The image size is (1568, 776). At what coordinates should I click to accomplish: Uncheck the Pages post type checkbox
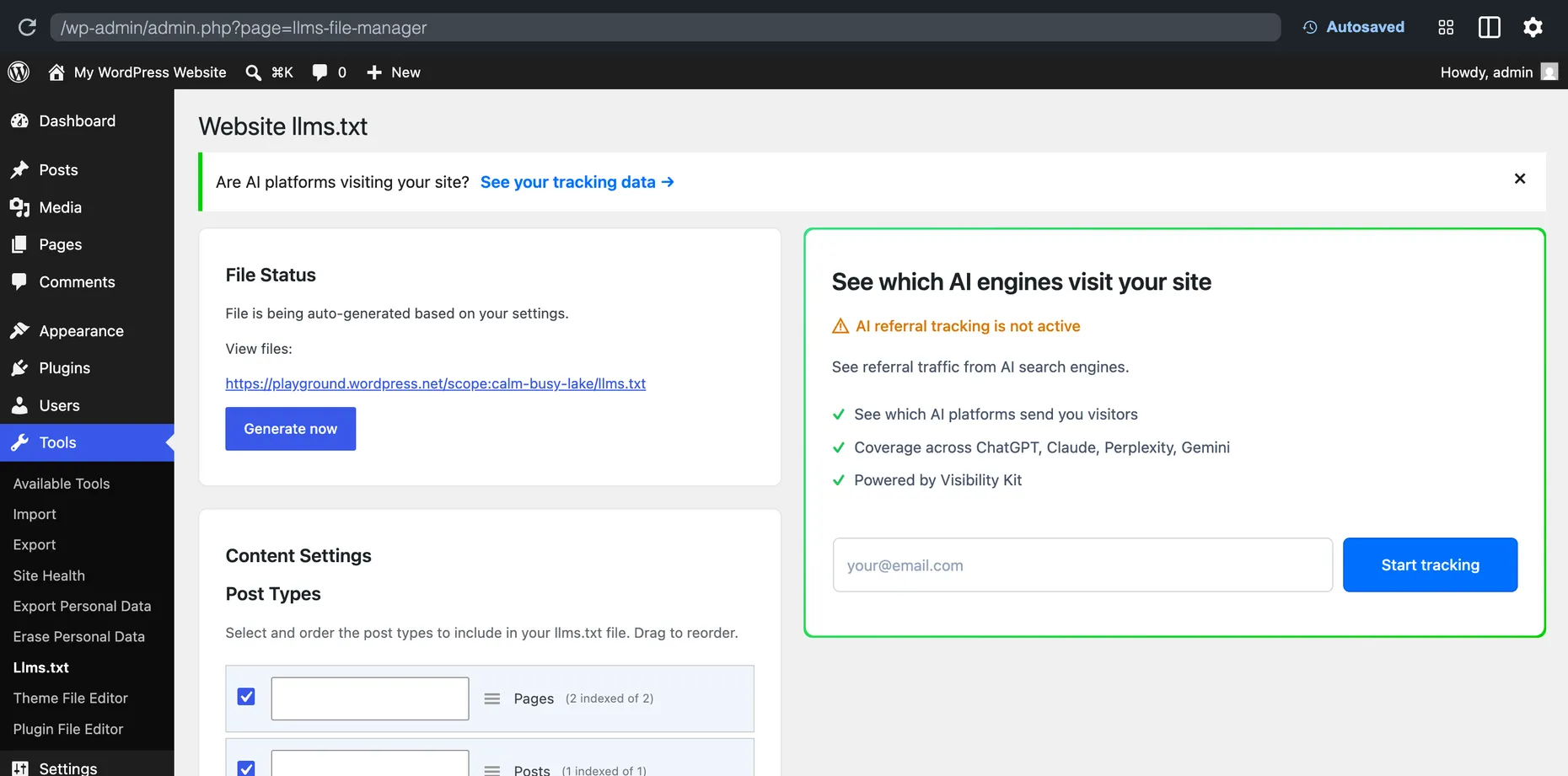click(x=246, y=697)
